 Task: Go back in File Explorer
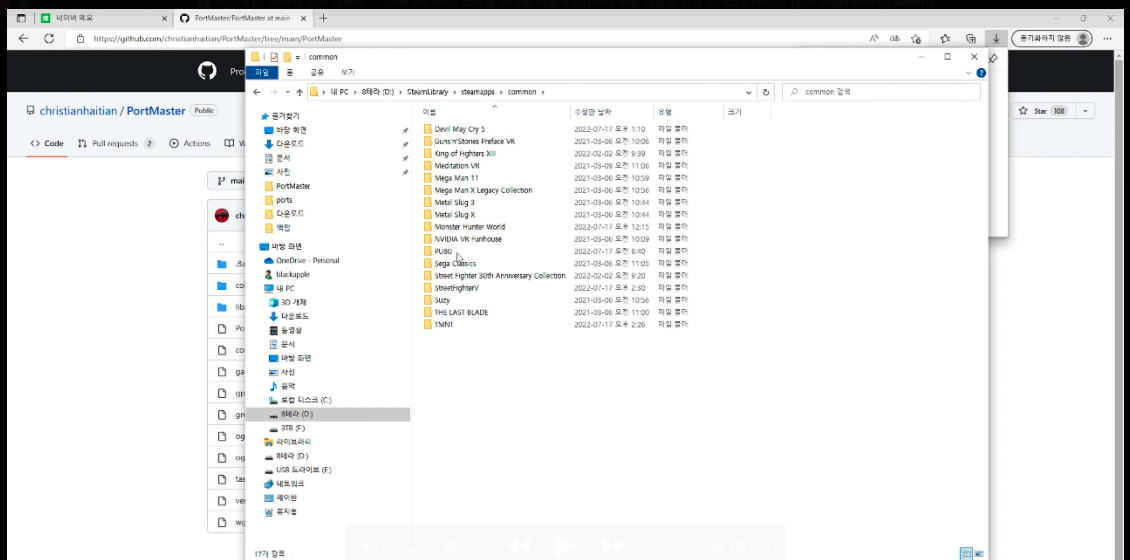click(x=257, y=92)
